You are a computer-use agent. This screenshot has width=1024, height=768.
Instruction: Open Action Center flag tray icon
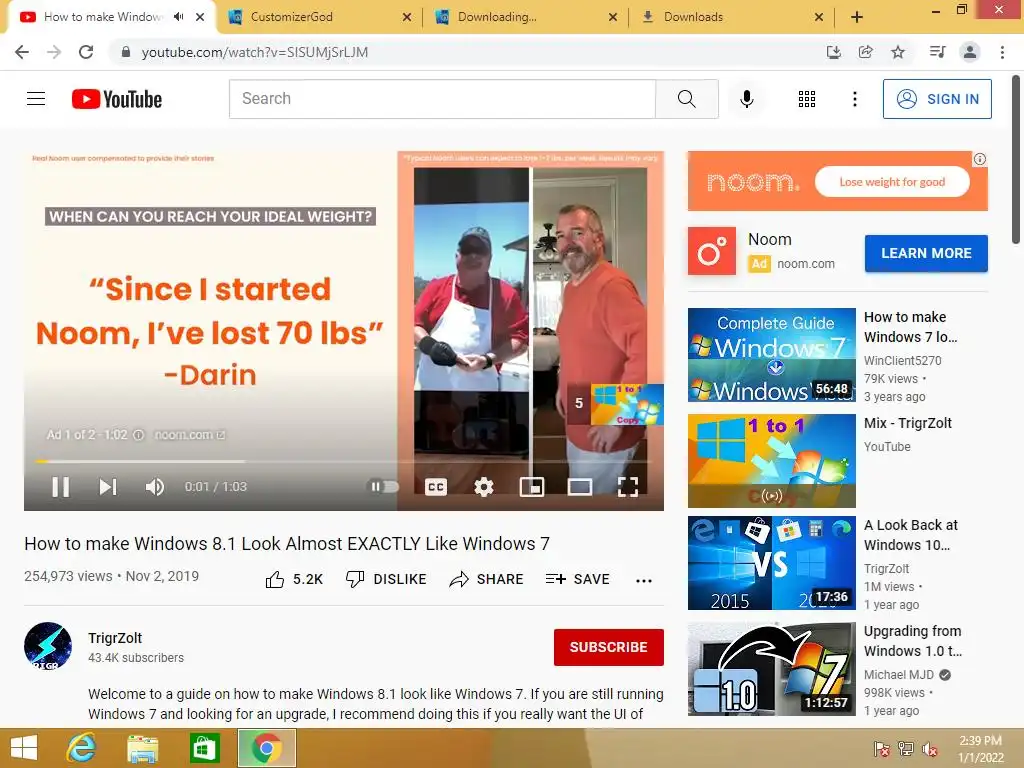pyautogui.click(x=882, y=749)
